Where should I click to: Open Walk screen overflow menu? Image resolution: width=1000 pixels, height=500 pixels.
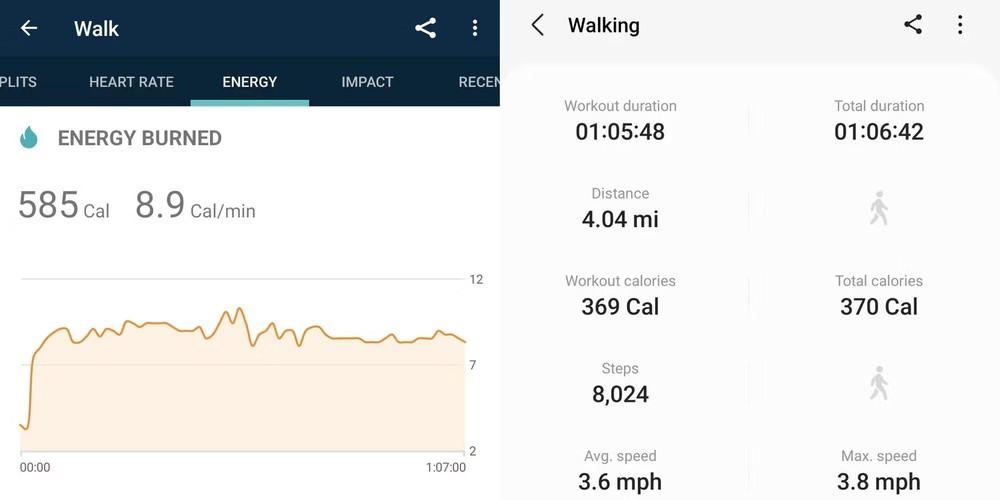click(x=475, y=28)
